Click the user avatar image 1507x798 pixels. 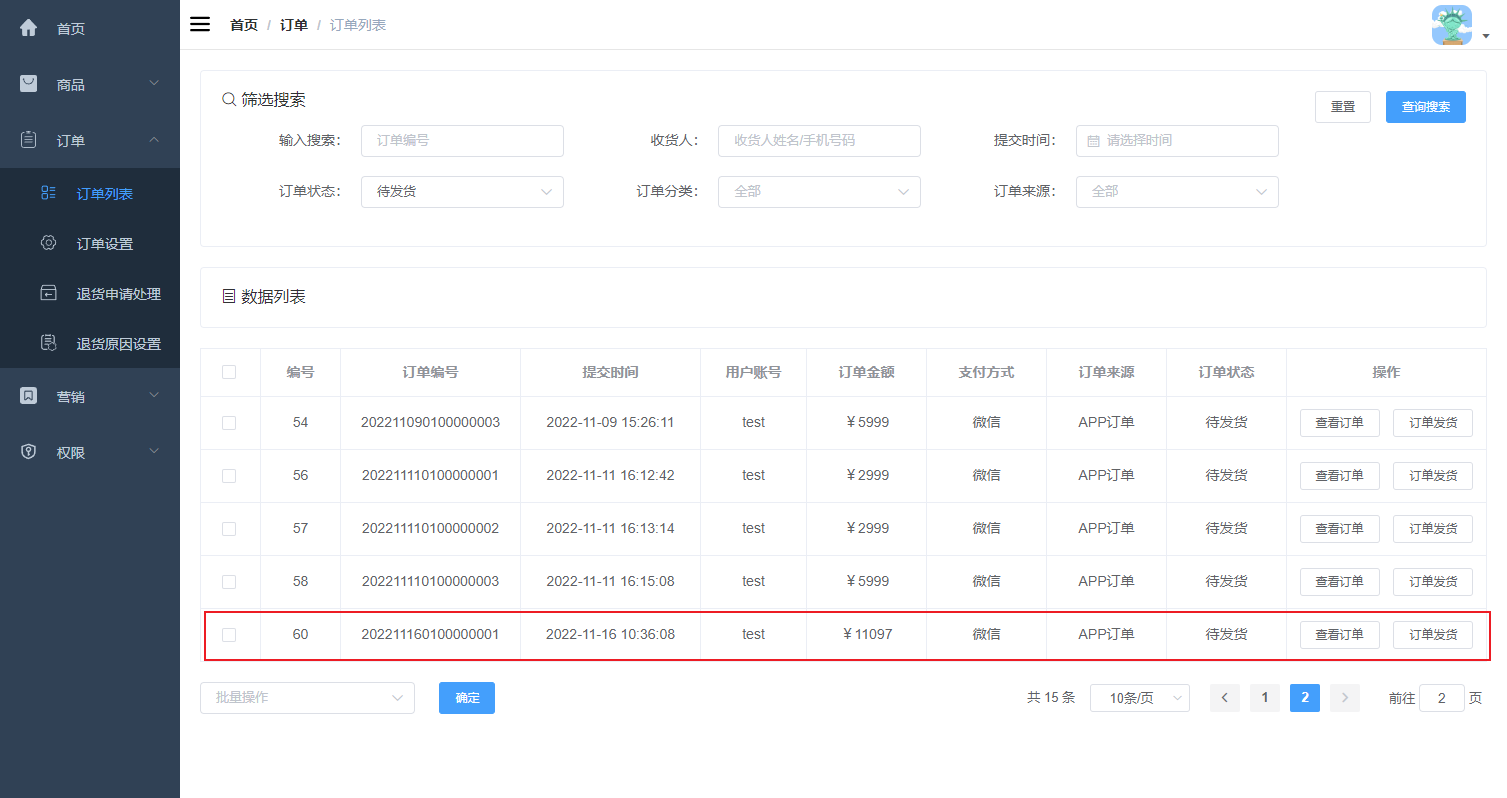coord(1451,25)
